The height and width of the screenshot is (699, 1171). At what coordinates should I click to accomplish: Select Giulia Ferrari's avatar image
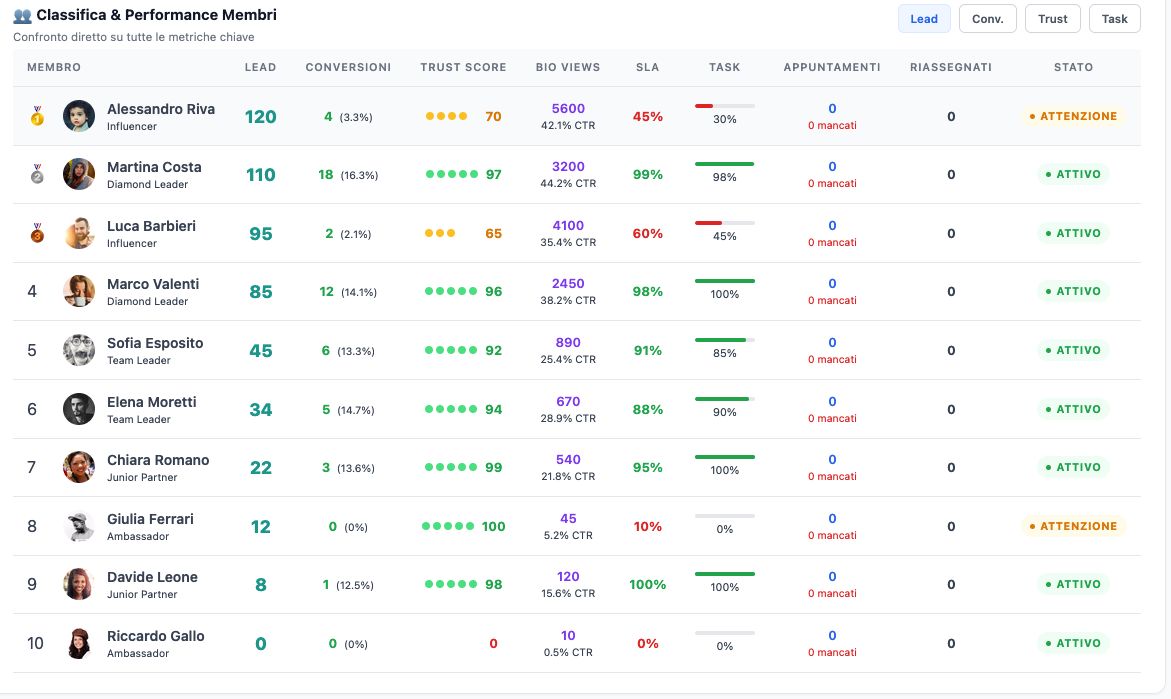(79, 526)
